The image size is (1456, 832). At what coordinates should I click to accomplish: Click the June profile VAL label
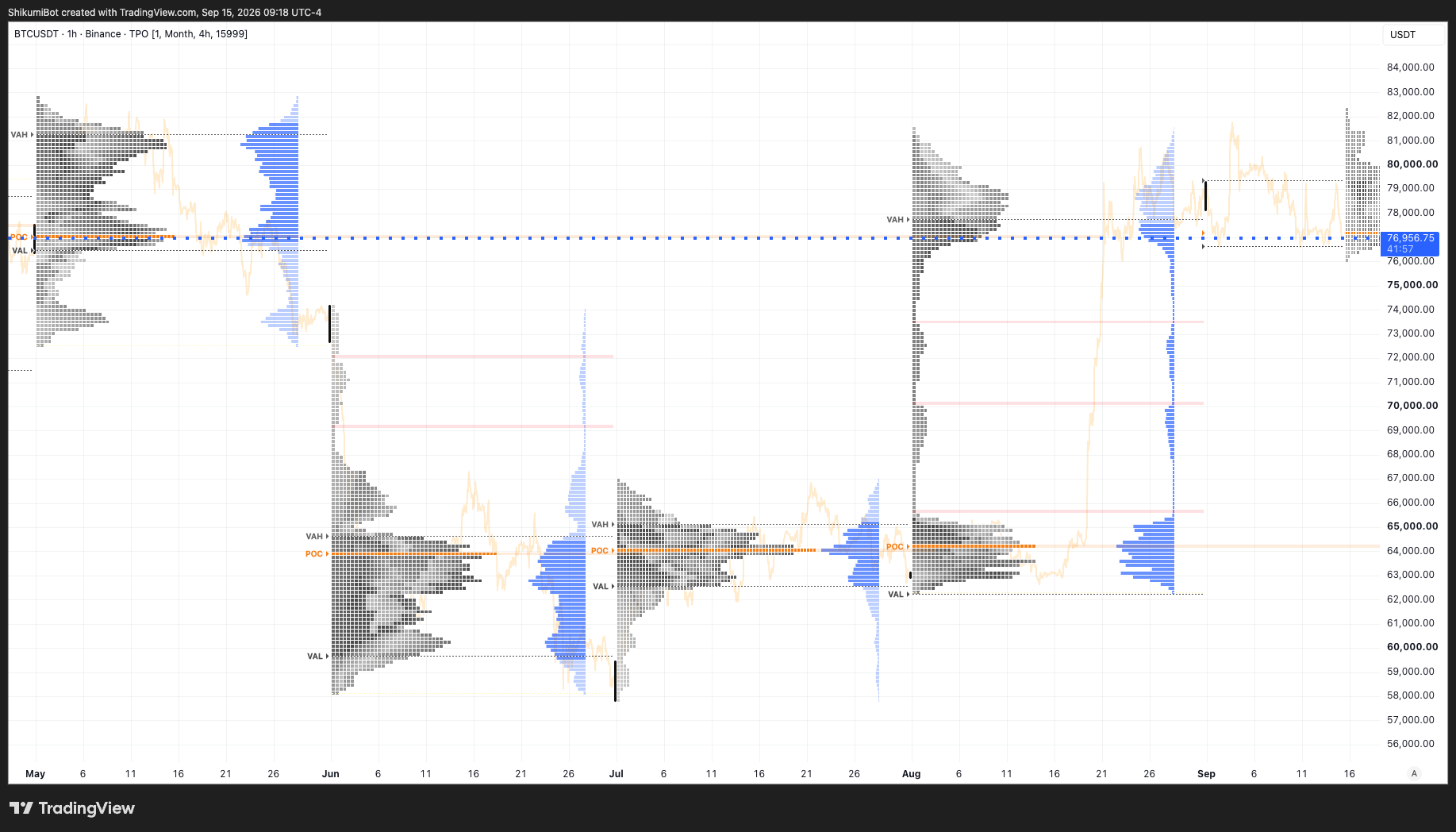pyautogui.click(x=315, y=657)
